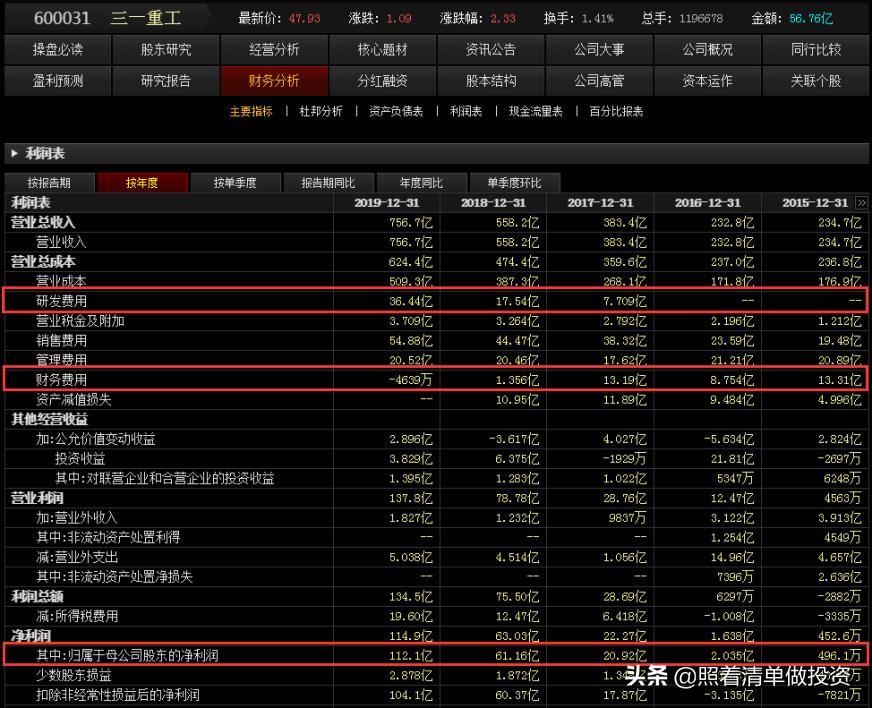Screen dimensions: 872x708
Task: Select the 报告期同比 comparison view
Action: [x=326, y=182]
